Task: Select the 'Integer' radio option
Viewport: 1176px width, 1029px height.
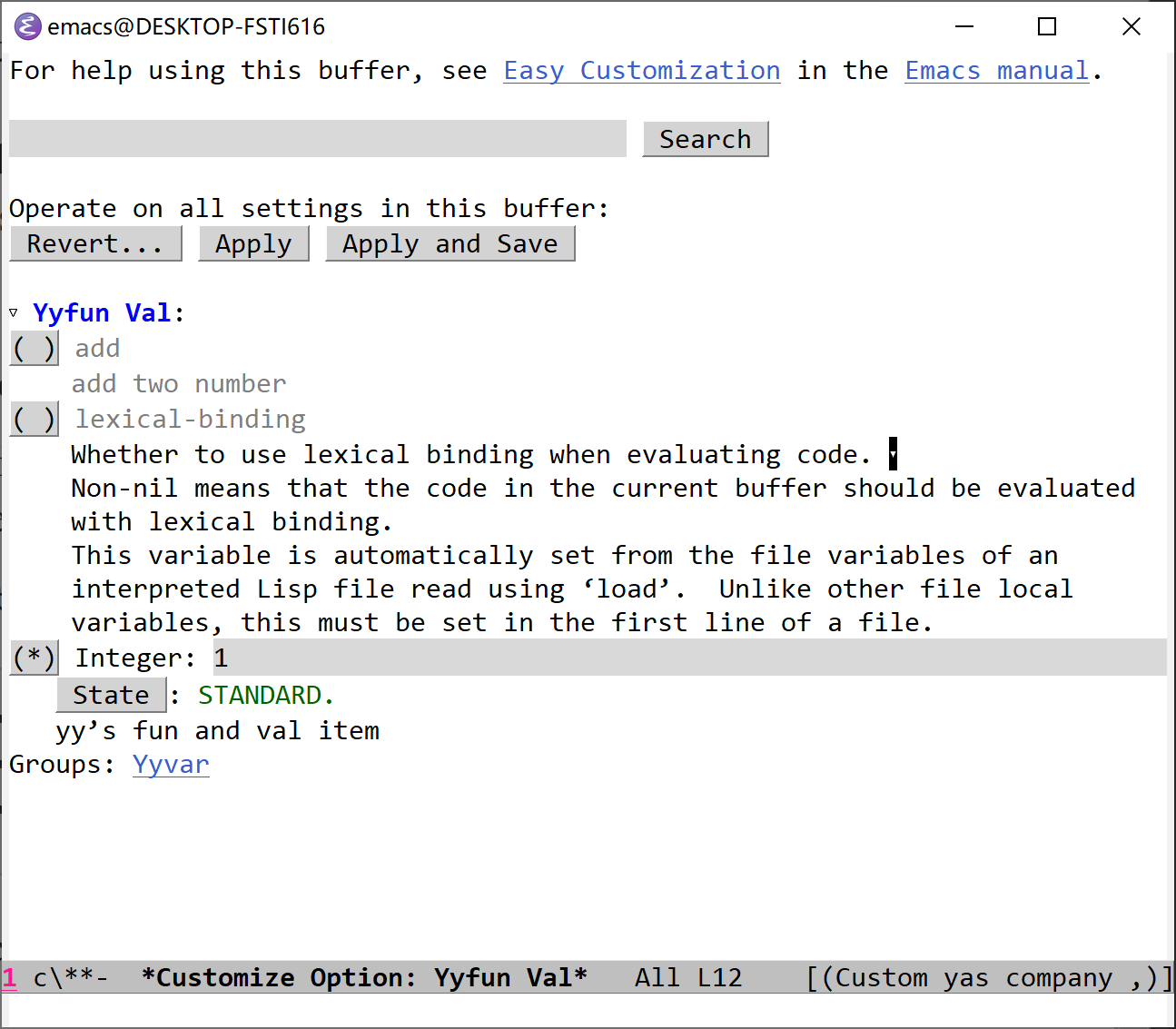Action: pos(35,658)
